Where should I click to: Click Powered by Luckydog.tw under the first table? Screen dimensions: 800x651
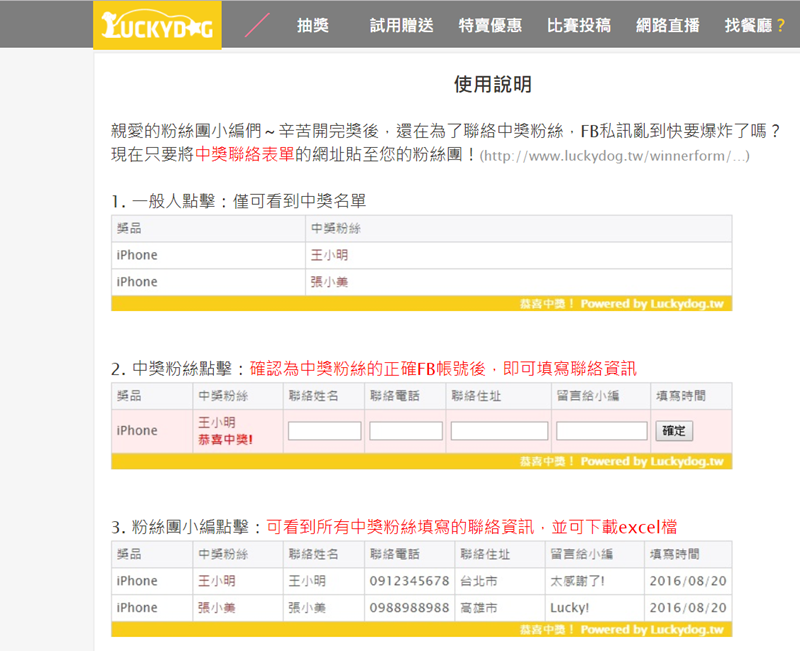(x=651, y=304)
